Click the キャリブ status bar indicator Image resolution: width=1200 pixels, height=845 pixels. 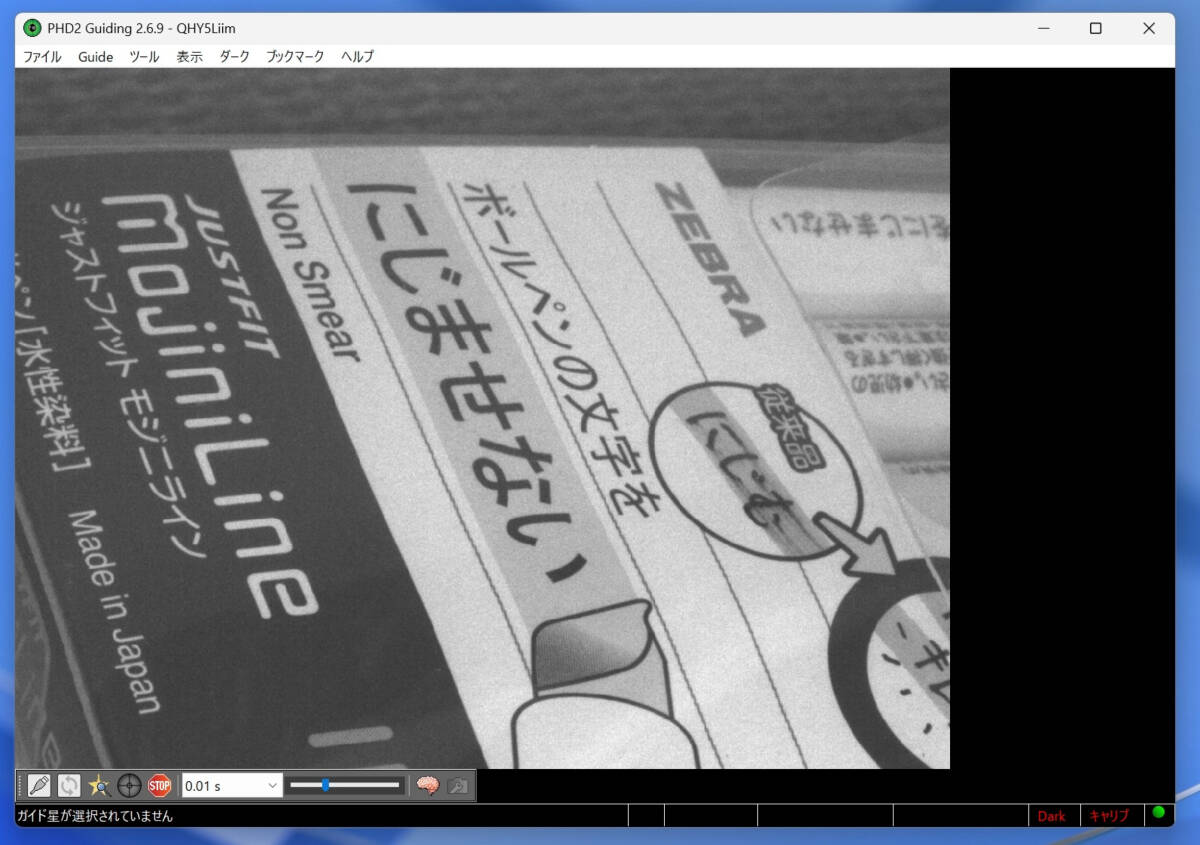pyautogui.click(x=1109, y=816)
